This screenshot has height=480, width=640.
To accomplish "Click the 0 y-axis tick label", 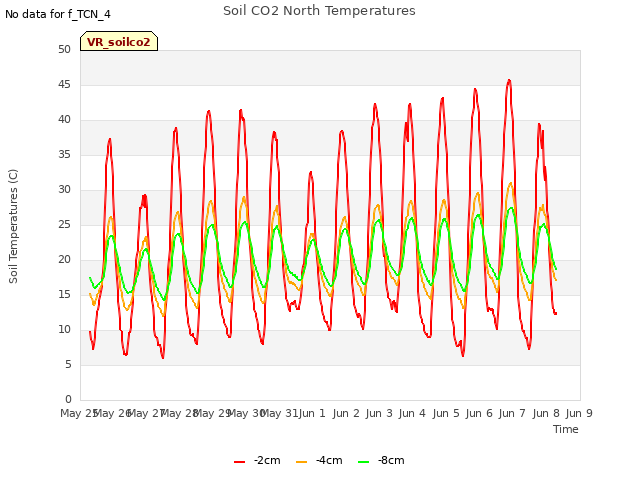I will point(68,399).
